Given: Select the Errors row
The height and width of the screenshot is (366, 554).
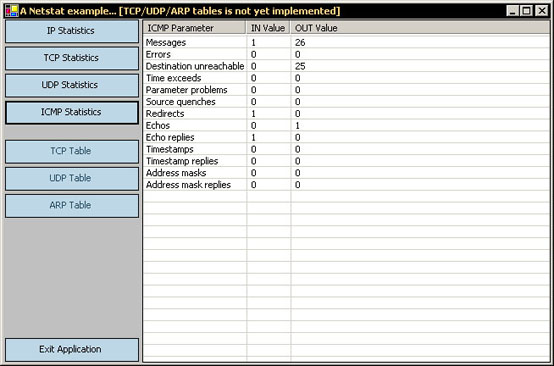Looking at the screenshot, I should pos(346,54).
